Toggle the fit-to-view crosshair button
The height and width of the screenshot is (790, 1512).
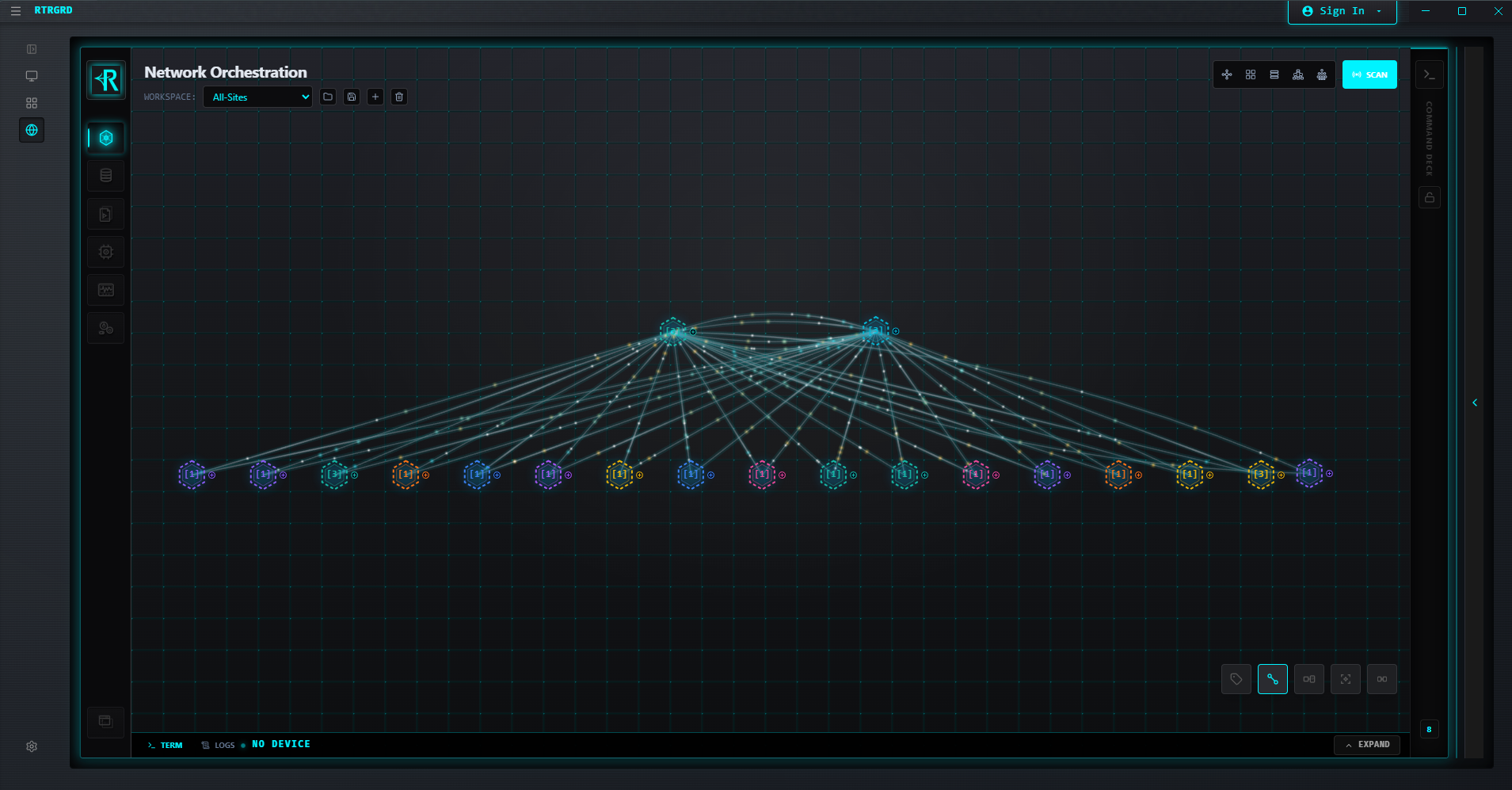pyautogui.click(x=1345, y=679)
